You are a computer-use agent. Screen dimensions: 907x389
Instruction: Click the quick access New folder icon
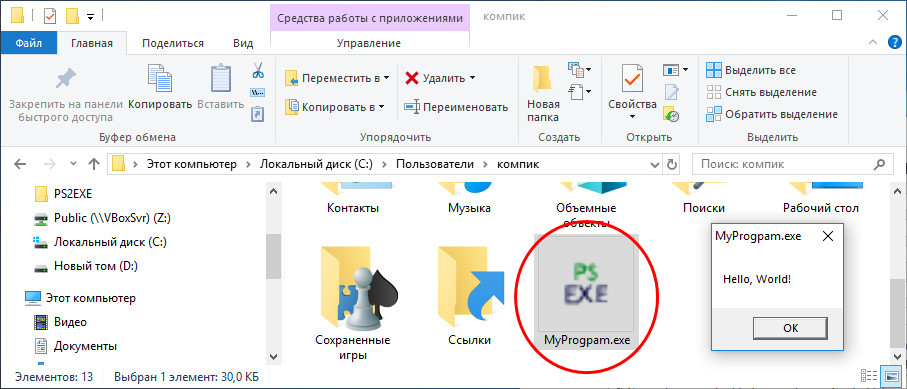[72, 16]
